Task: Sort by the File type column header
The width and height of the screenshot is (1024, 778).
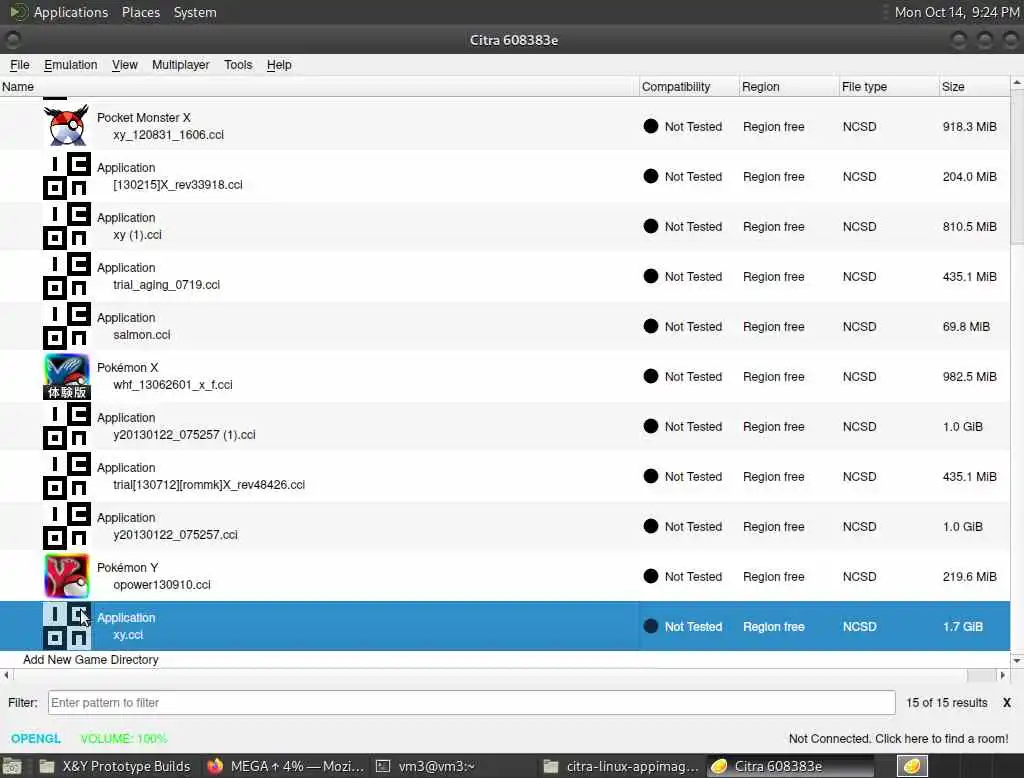Action: click(889, 86)
